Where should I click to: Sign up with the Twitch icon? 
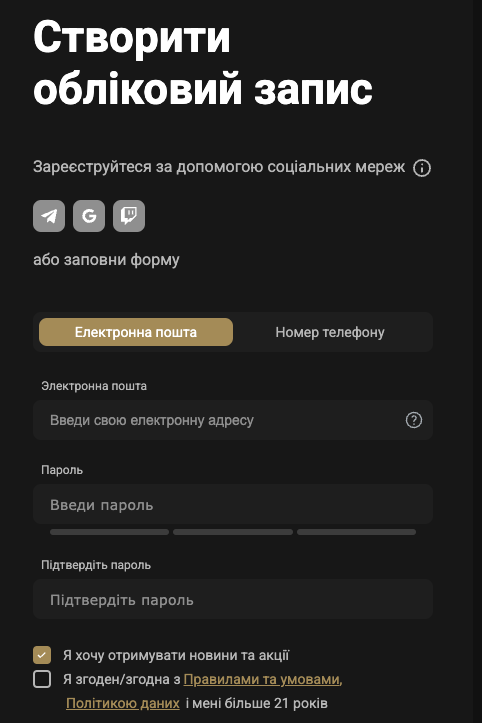coord(129,216)
